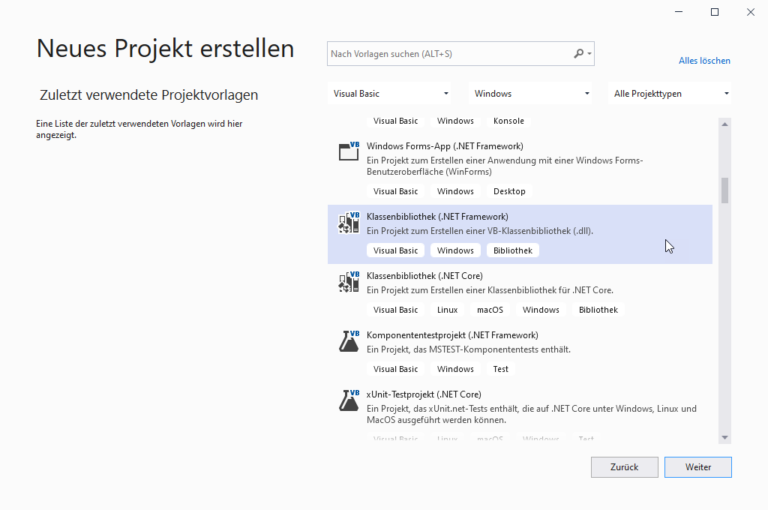Viewport: 768px width, 510px height.
Task: Click the xUnit-Testprojekt flask icon
Action: 349,400
